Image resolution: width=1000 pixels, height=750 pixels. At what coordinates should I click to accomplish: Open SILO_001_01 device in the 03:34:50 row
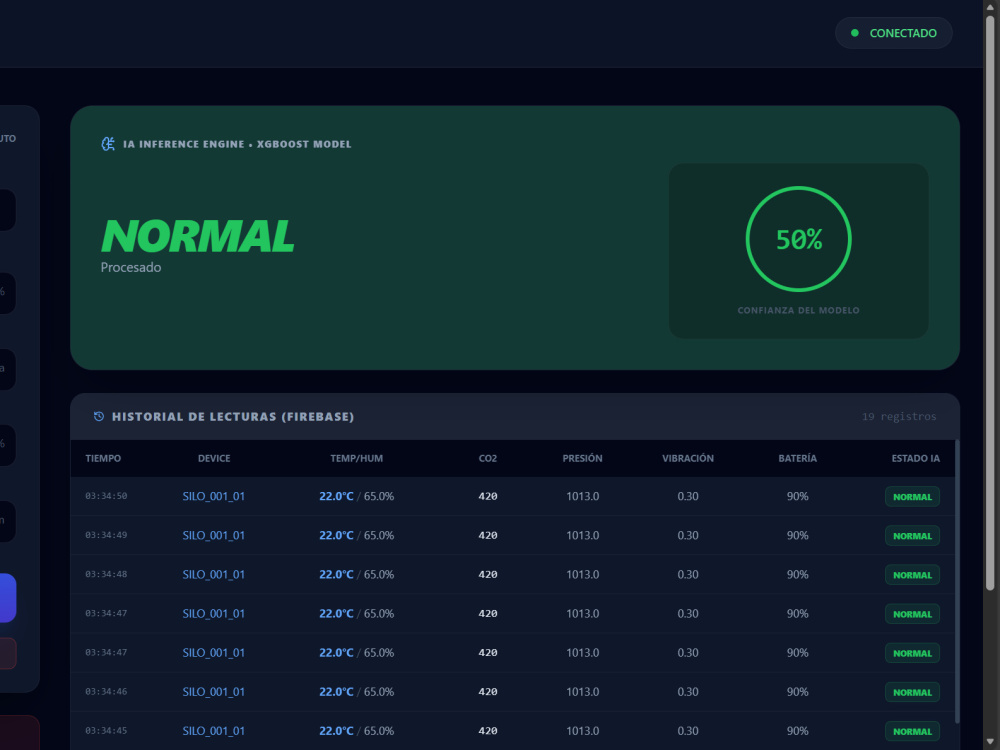pos(214,496)
